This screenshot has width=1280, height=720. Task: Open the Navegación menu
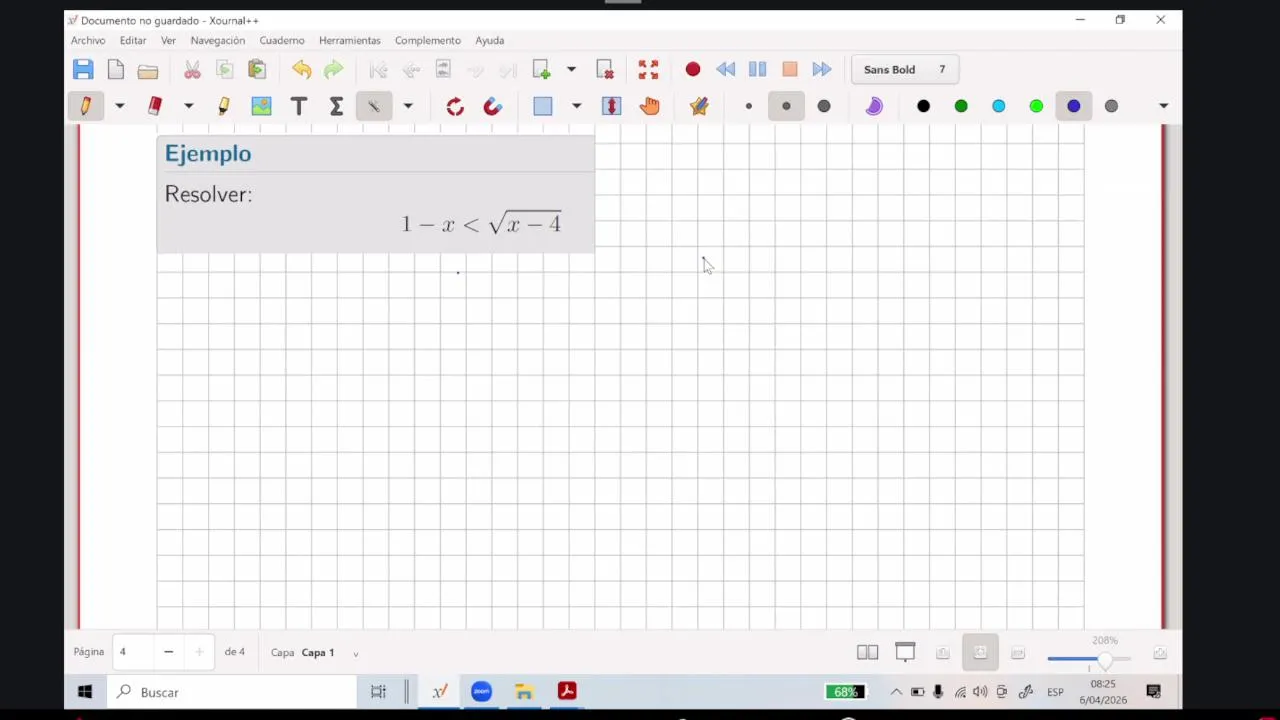[218, 40]
